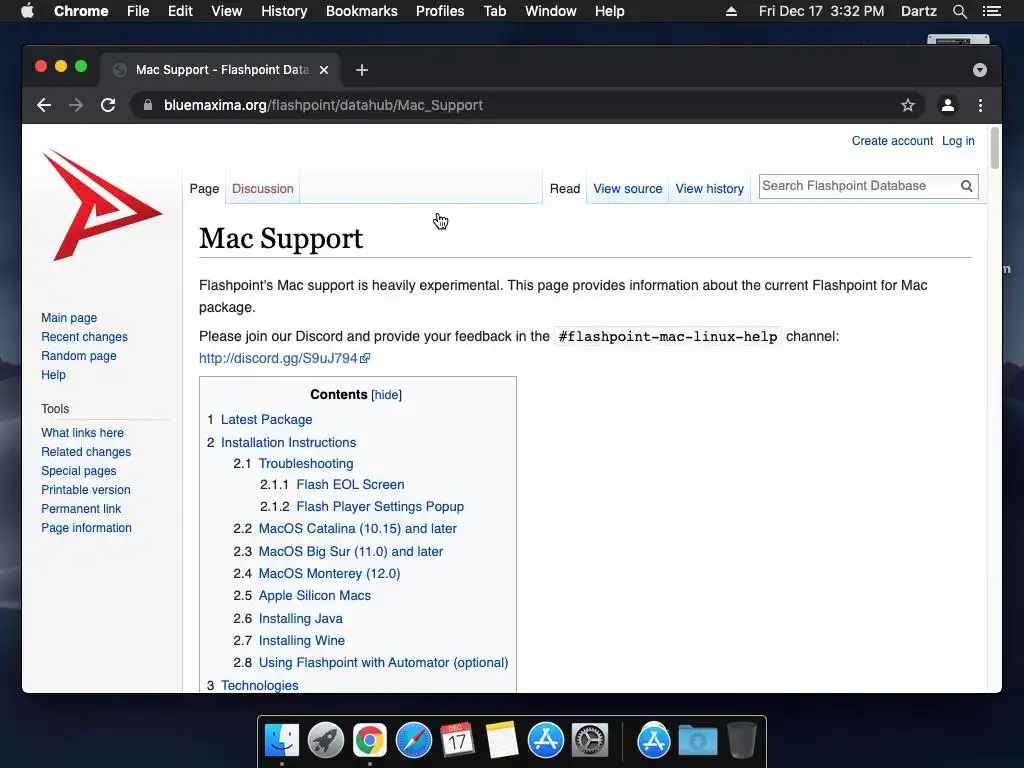The height and width of the screenshot is (768, 1024).
Task: Click the browser forward arrow
Action: pos(76,105)
